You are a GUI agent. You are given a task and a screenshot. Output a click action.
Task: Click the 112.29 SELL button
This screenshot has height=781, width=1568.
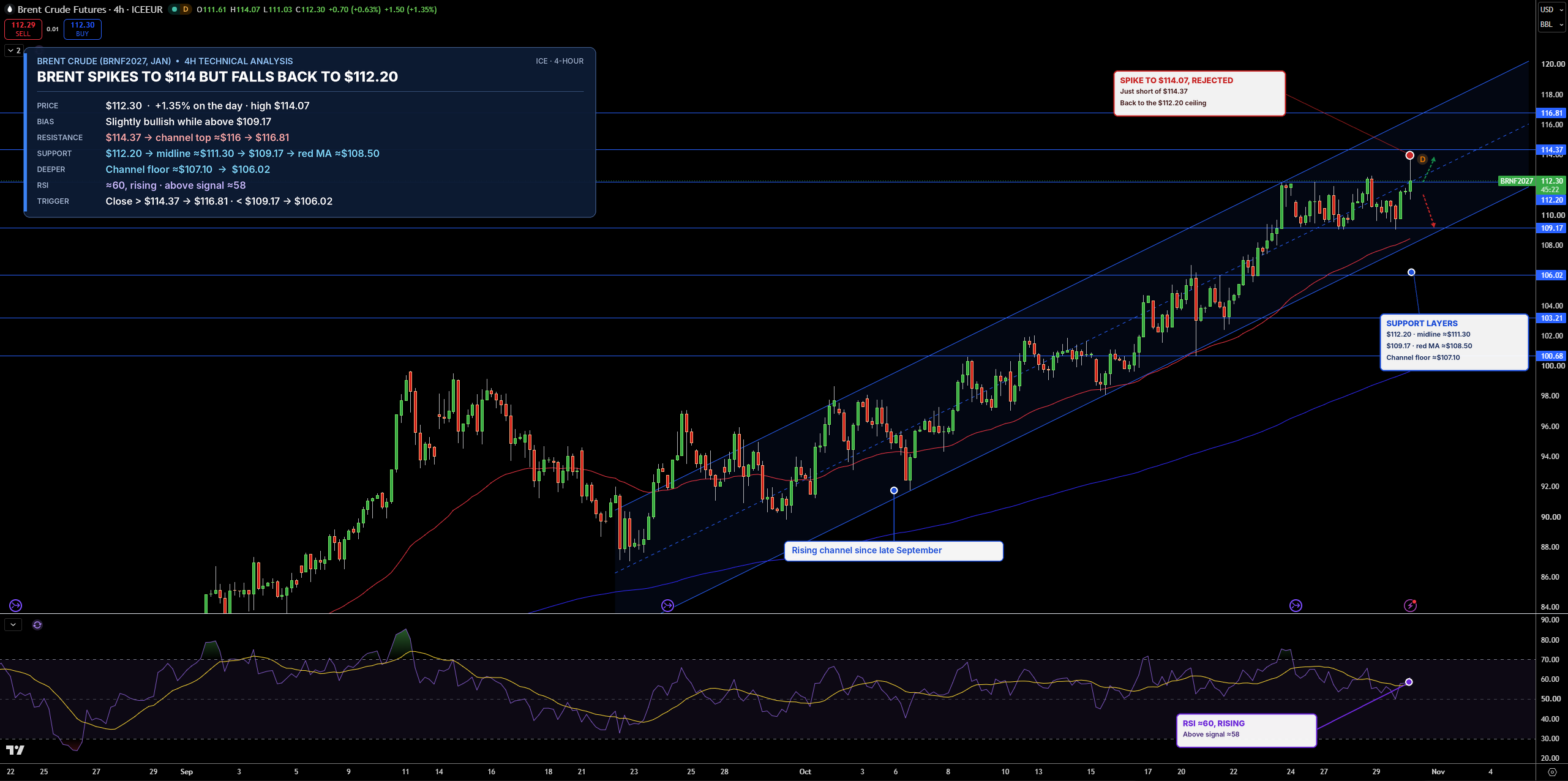23,29
